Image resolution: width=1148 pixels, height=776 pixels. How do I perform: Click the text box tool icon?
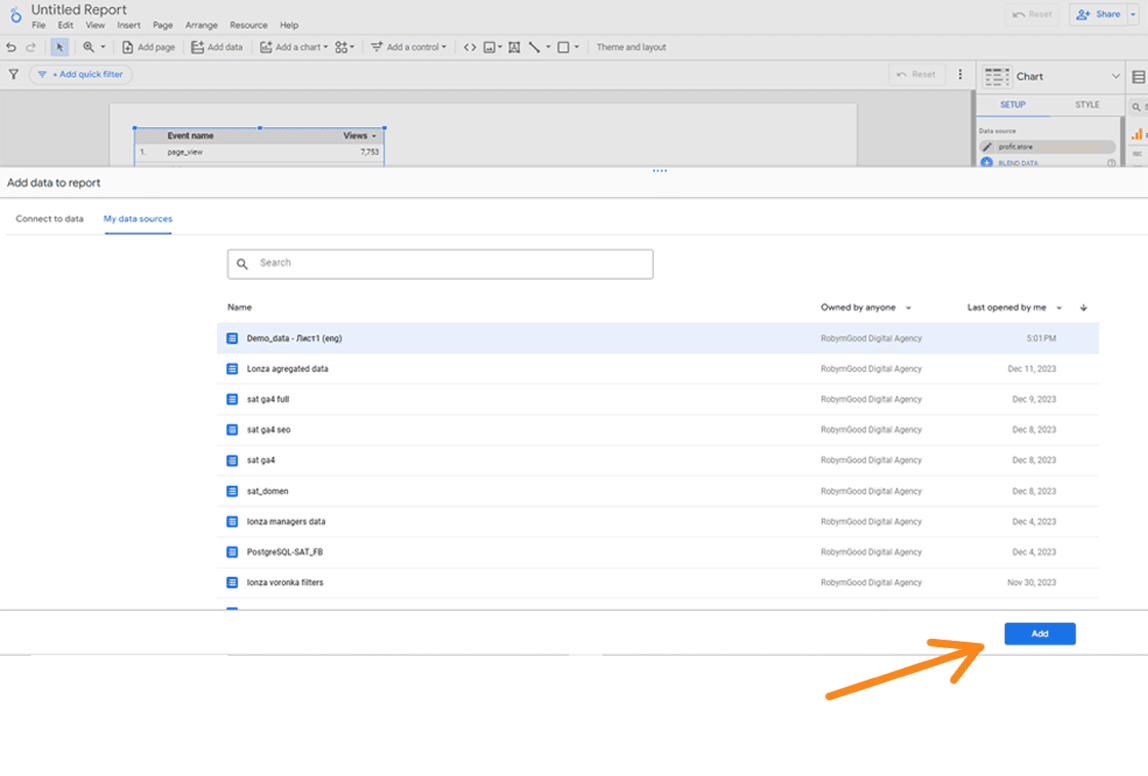click(515, 48)
